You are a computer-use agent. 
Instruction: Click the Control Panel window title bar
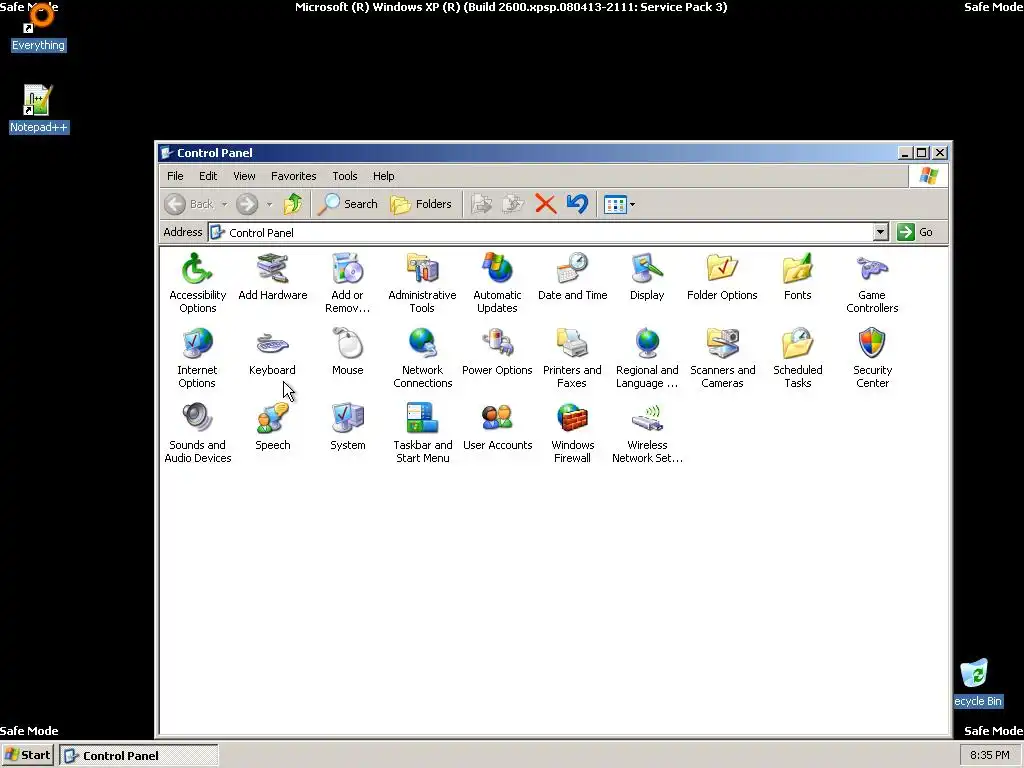(x=526, y=153)
